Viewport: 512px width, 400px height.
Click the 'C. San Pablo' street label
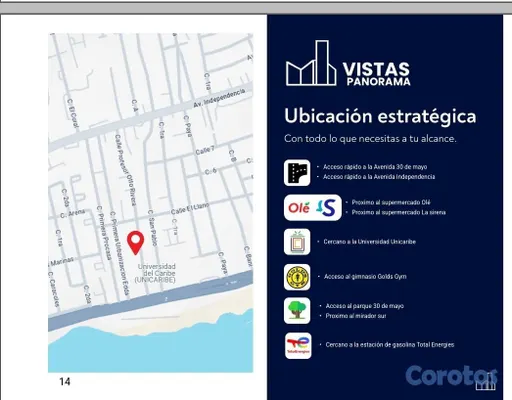pyautogui.click(x=152, y=228)
